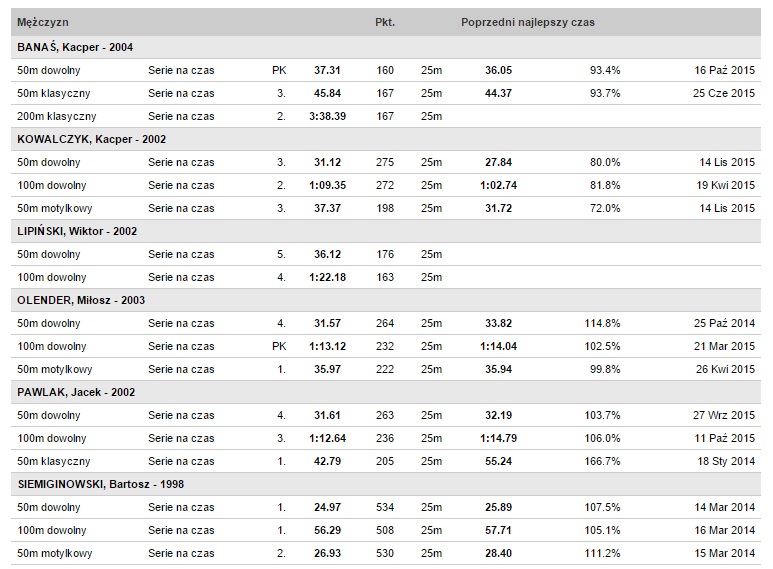Open OLENDER, Miłosz - 2003 profile
Screen dimensions: 773x569
(81, 300)
